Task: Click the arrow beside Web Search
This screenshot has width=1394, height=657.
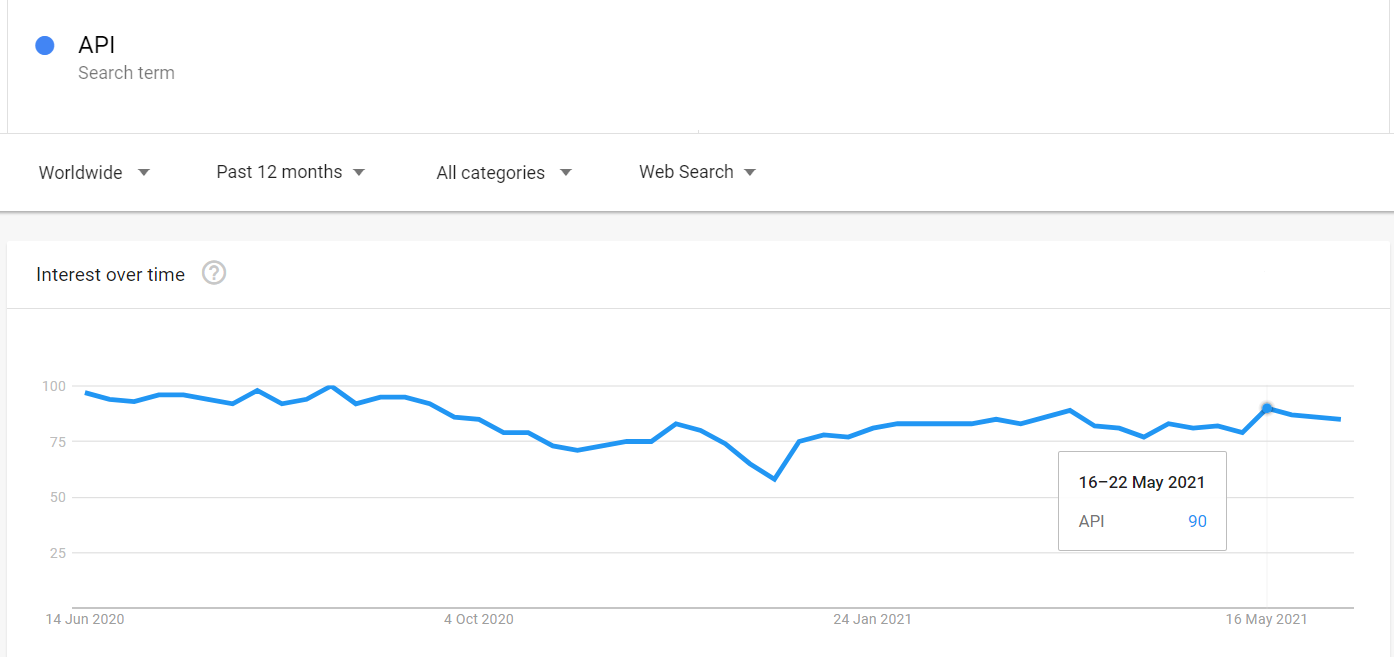Action: [750, 172]
